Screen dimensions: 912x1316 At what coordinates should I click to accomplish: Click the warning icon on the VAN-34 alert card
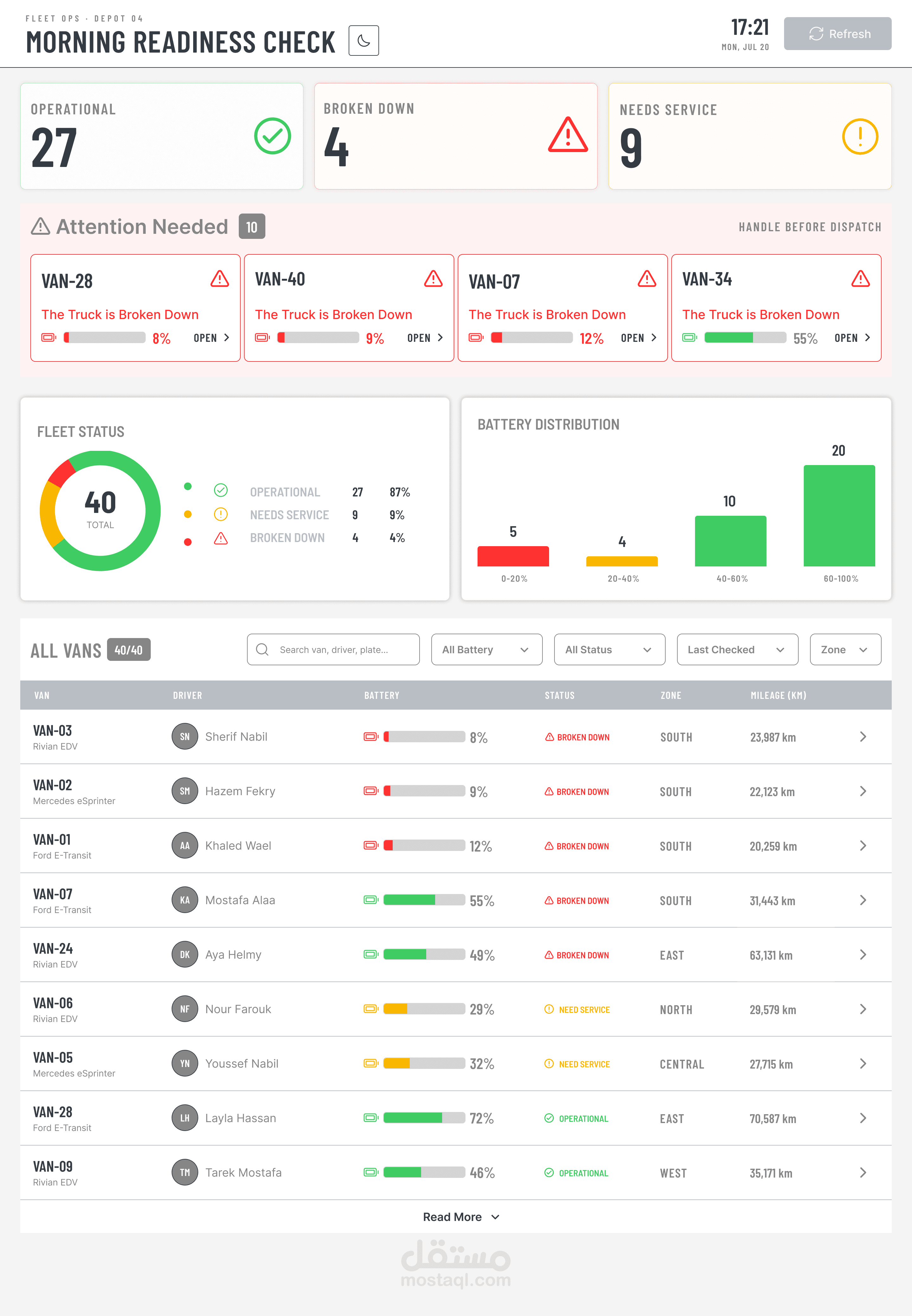pos(861,279)
